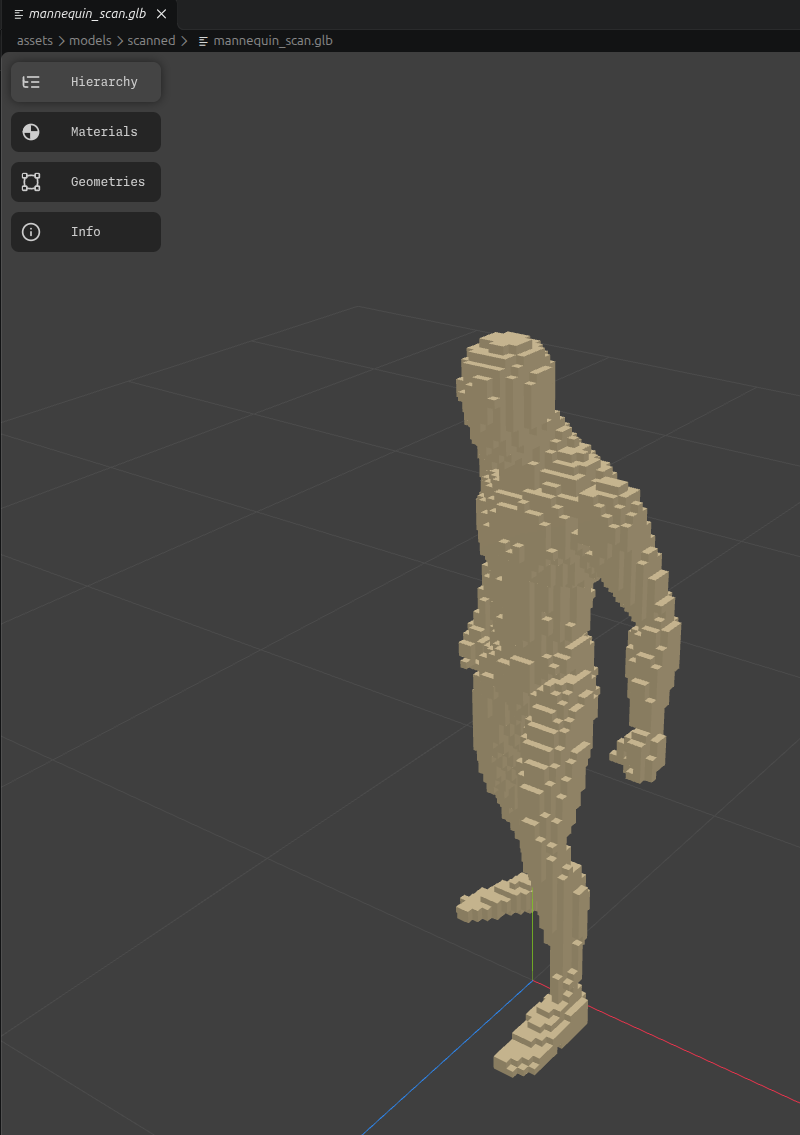This screenshot has width=800, height=1135.
Task: Open the Geometries panel
Action: pyautogui.click(x=85, y=182)
